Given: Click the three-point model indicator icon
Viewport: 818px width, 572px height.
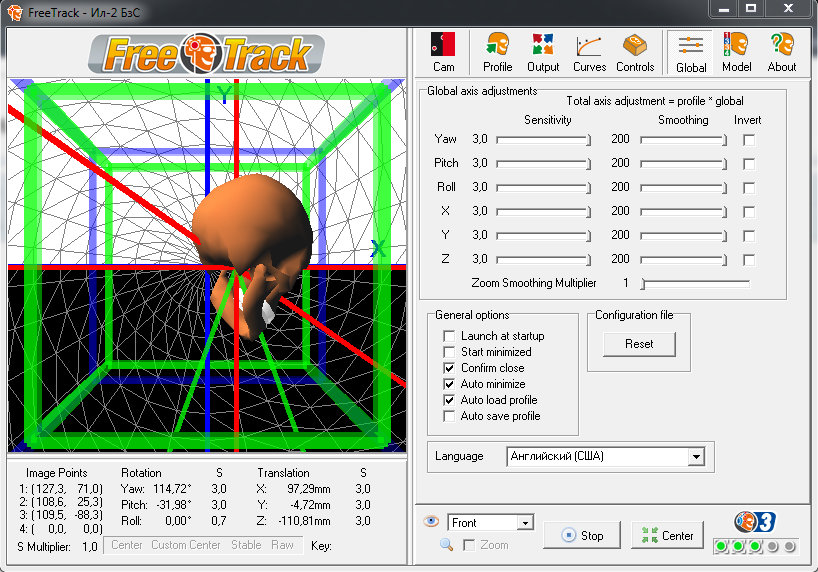Looking at the screenshot, I should (x=755, y=521).
